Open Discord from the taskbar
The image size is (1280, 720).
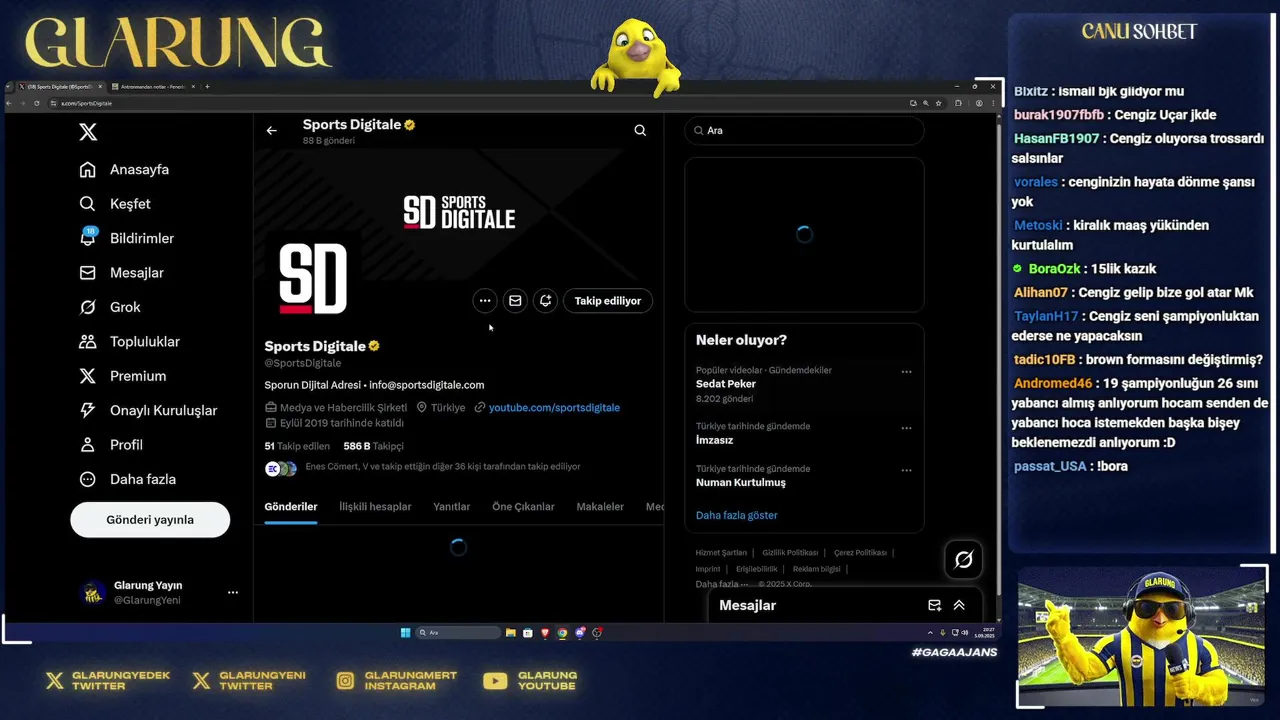pos(580,632)
